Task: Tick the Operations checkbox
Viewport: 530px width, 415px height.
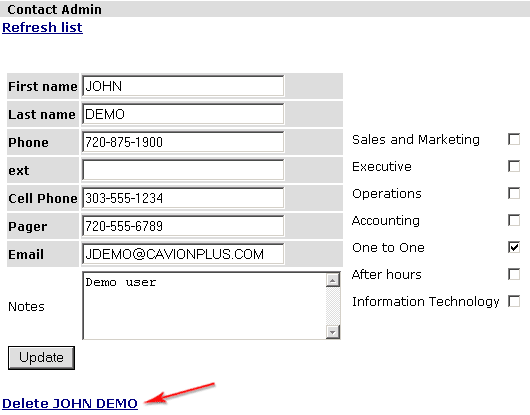Action: coord(514,193)
